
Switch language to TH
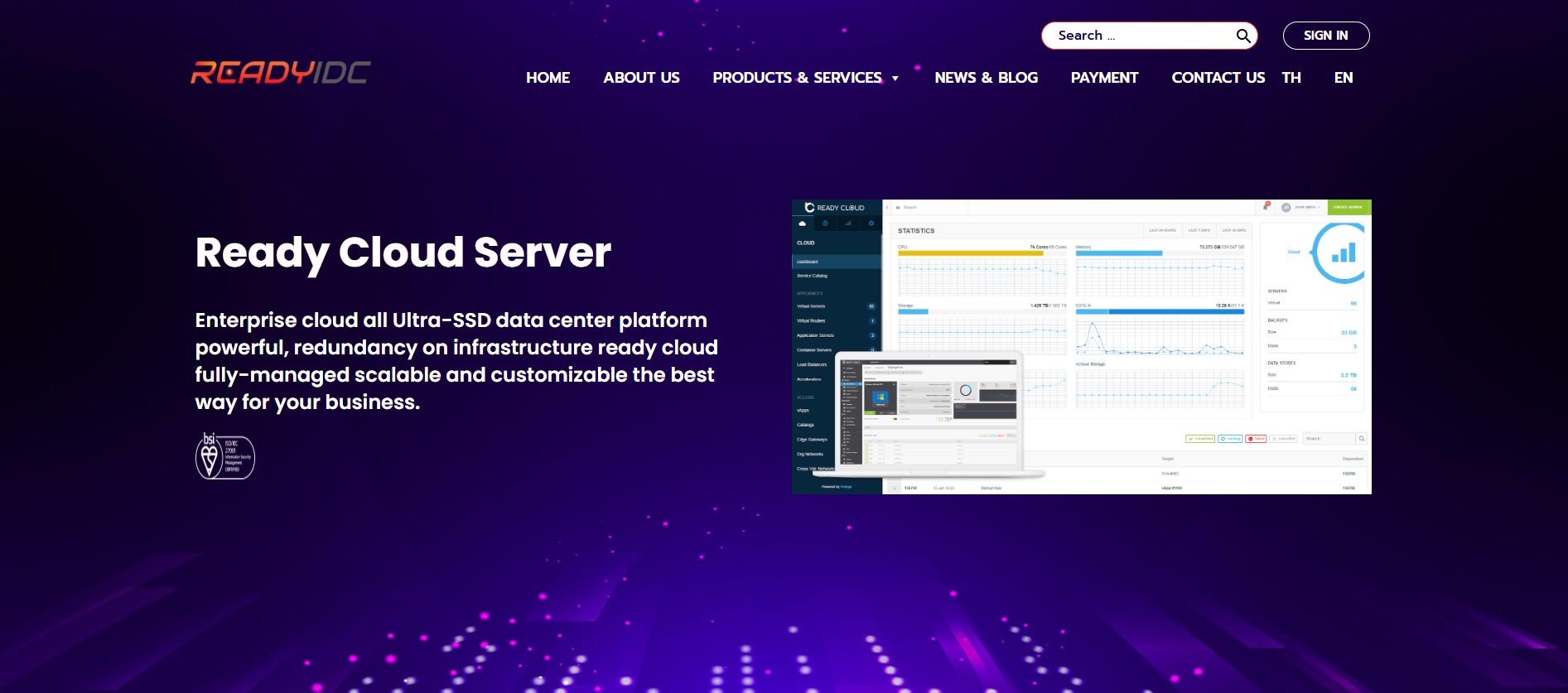click(1291, 78)
